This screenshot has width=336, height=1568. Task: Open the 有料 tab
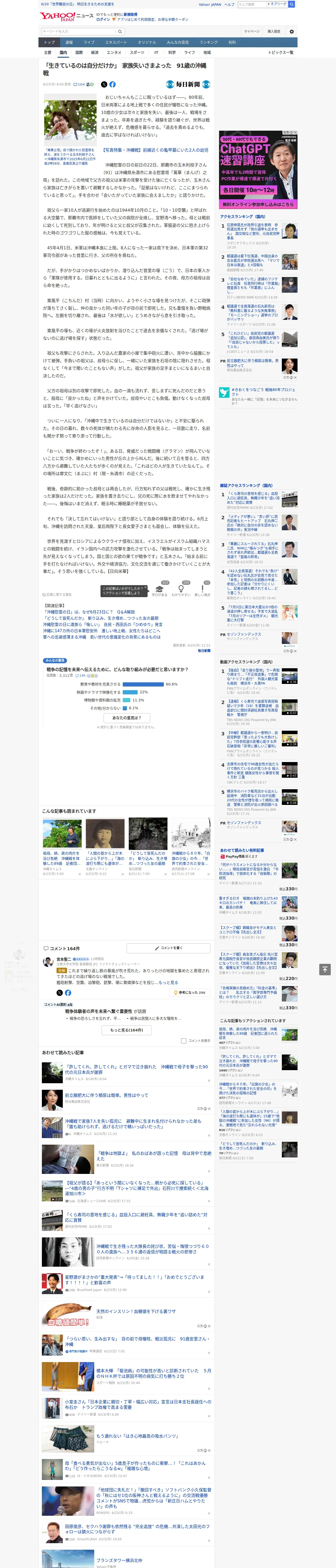232,43
